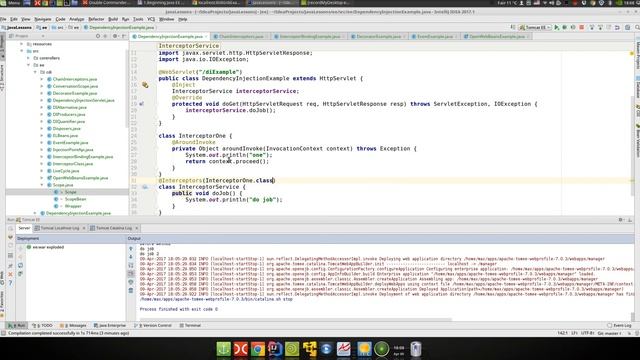Open the Navigate menu

42,19
